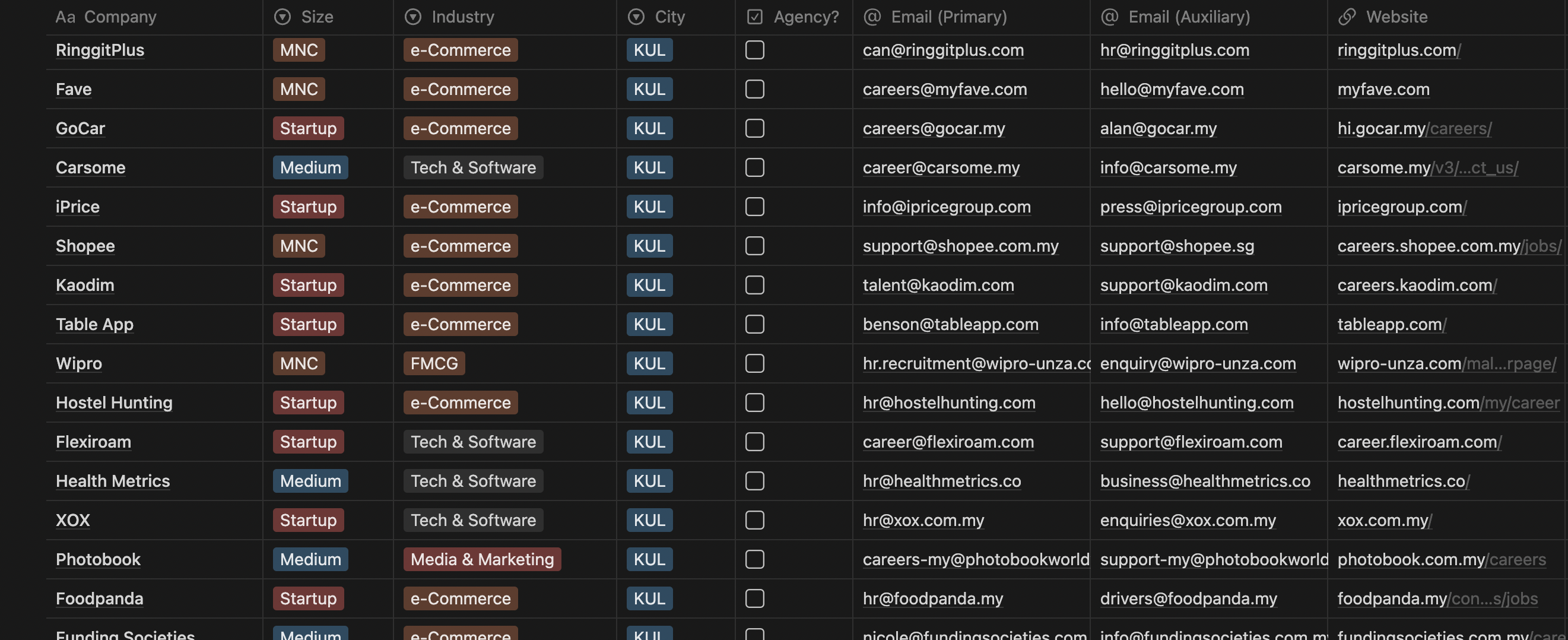Screen dimensions: 1568x640
Task: Click tableapp.com/ website cell
Action: point(1448,324)
